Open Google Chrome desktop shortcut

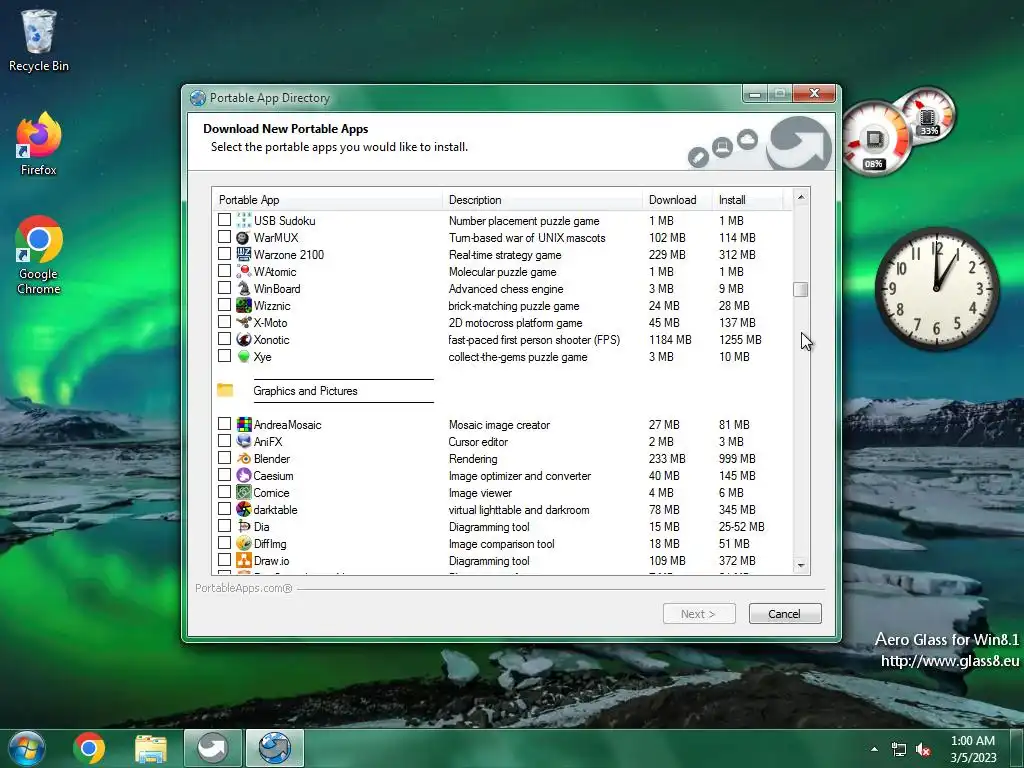coord(39,255)
